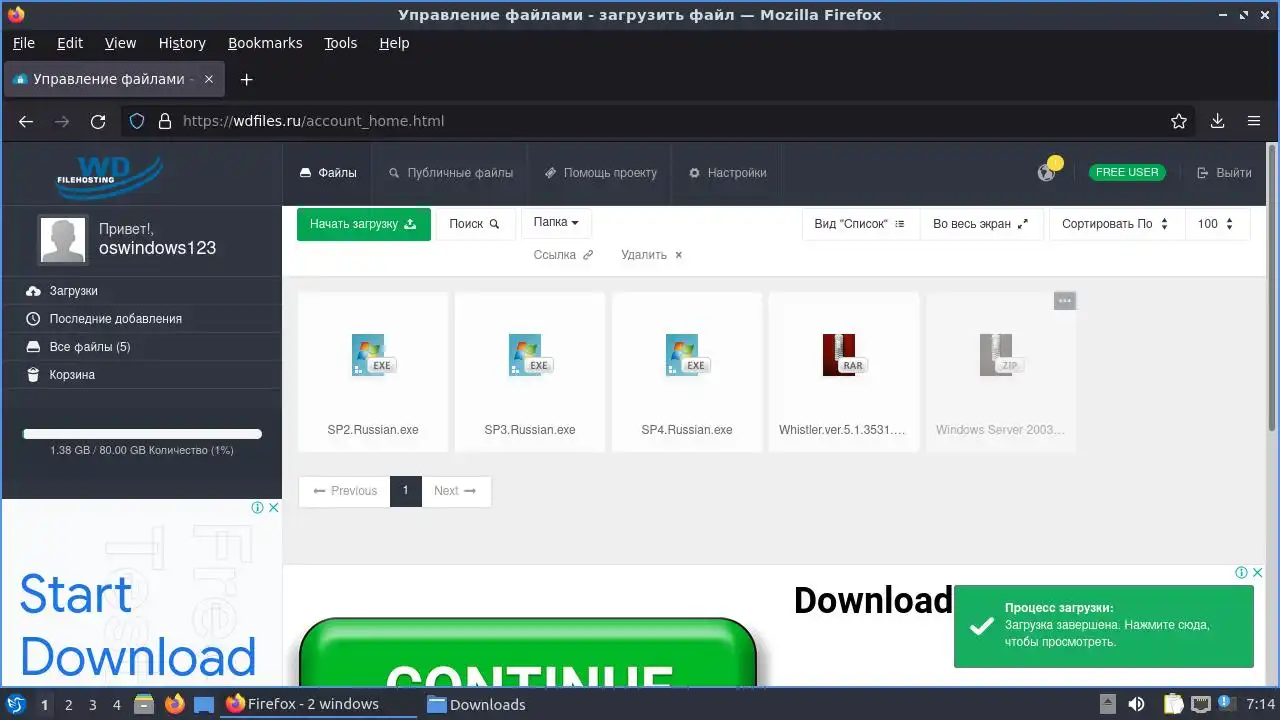
Task: Click the Ссылка link option
Action: [x=563, y=255]
